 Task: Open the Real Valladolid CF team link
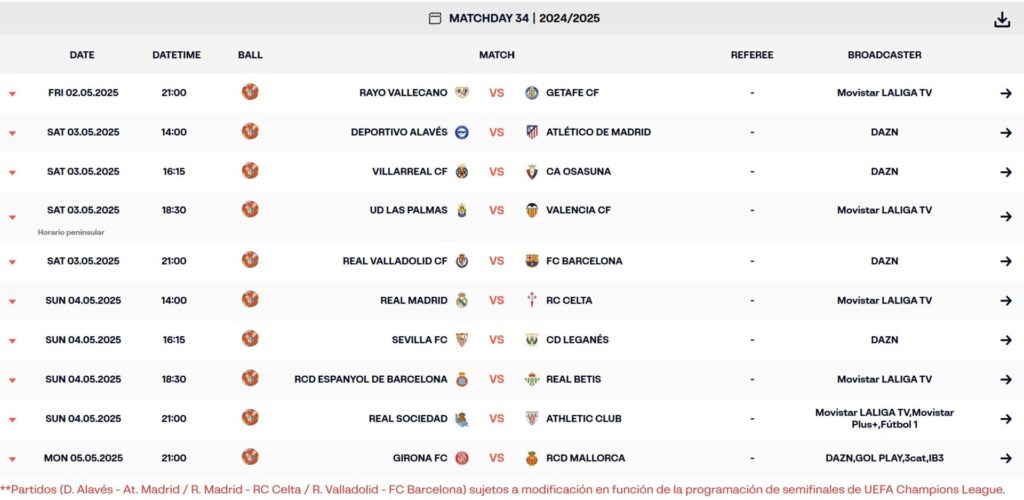pos(395,261)
